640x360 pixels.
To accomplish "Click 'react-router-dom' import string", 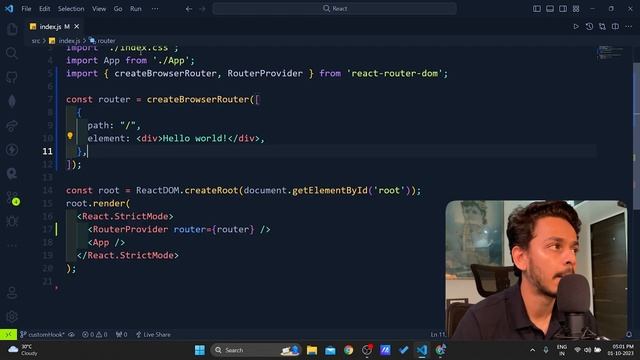I will pos(394,73).
